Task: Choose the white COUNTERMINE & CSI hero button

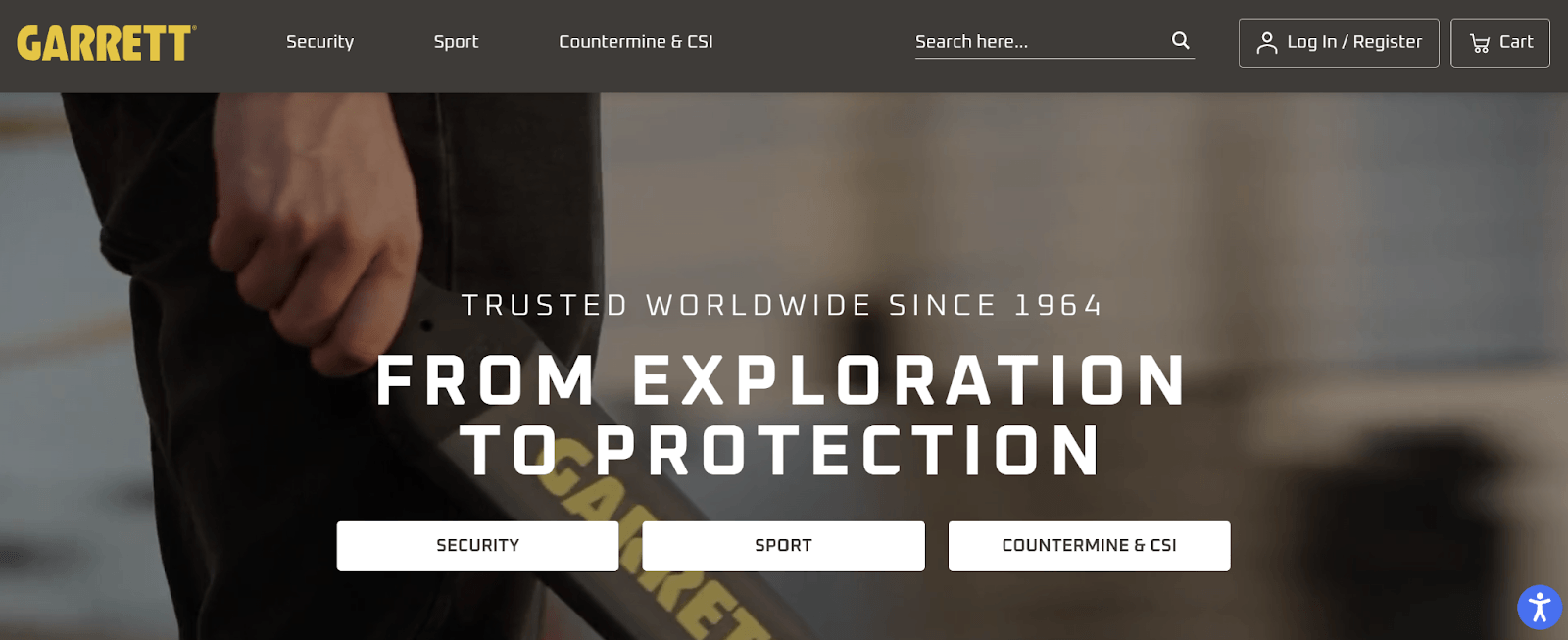Action: pos(1089,546)
